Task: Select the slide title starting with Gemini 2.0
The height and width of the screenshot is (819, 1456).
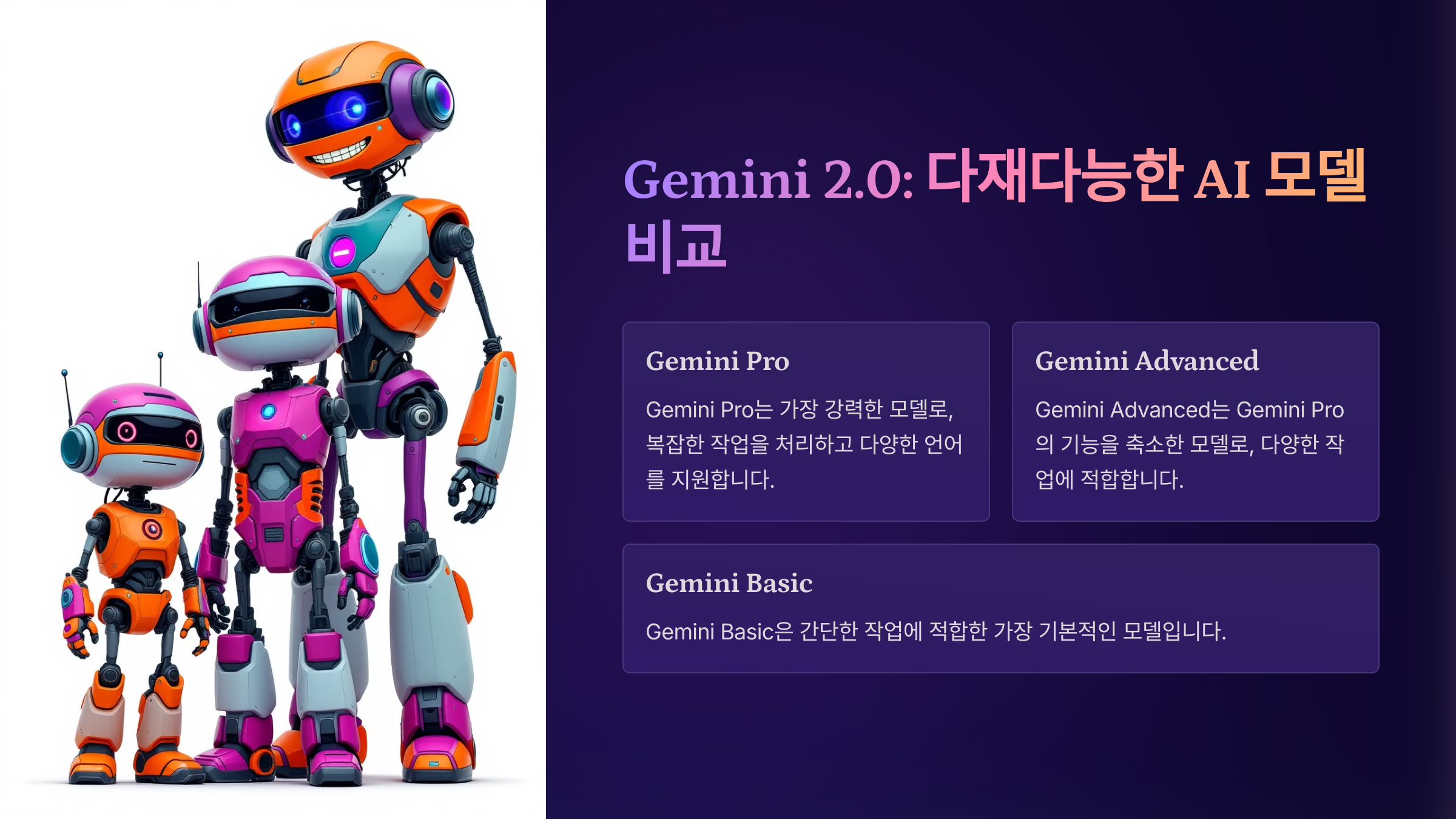Action: (x=995, y=209)
